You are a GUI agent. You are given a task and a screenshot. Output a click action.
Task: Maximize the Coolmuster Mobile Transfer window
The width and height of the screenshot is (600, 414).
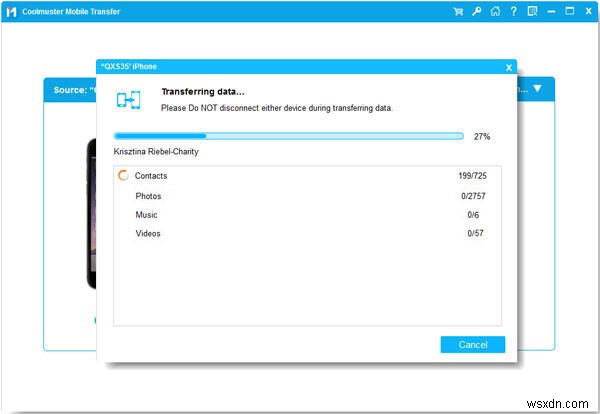[570, 11]
